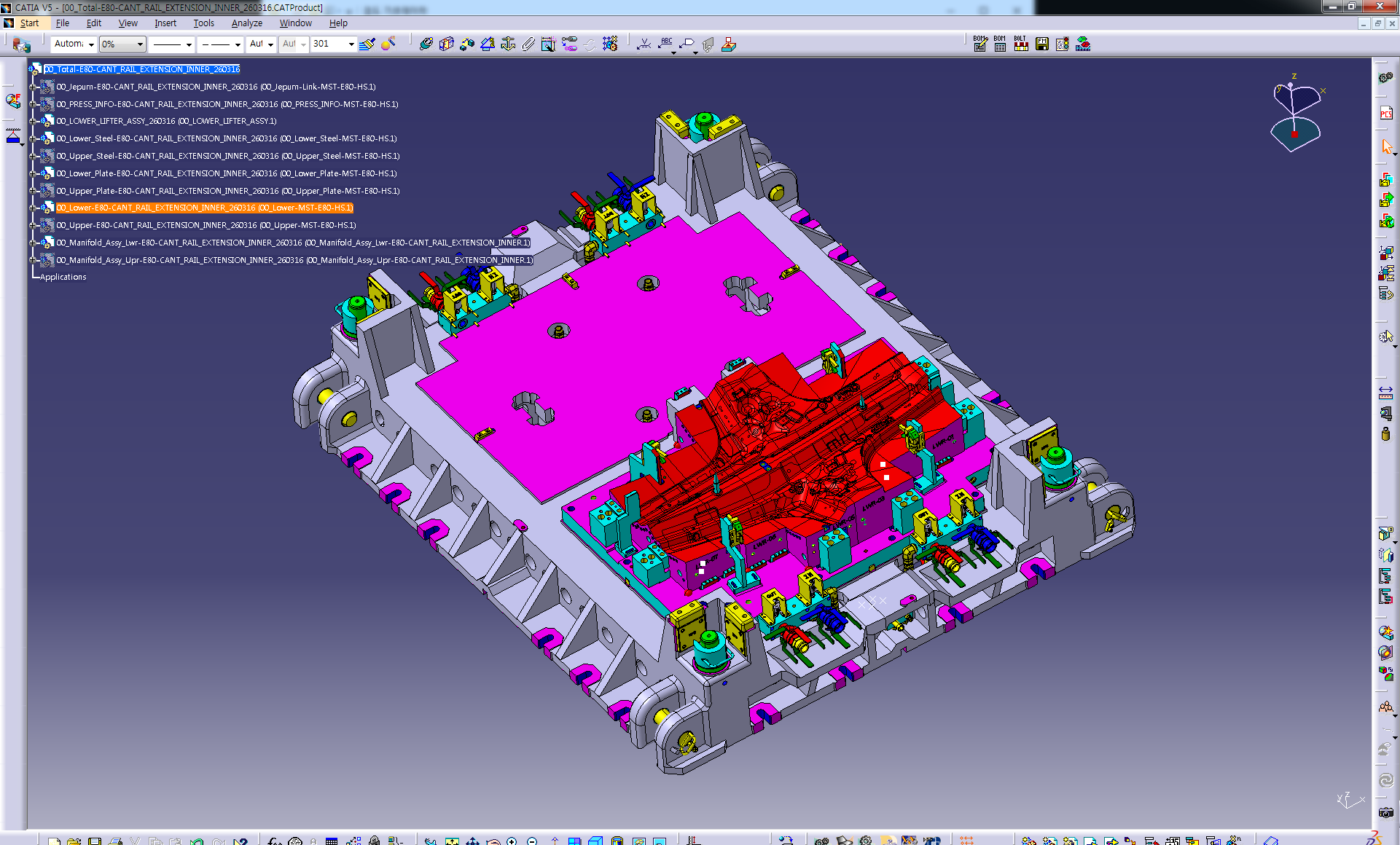Viewport: 1400px width, 845px height.
Task: Click the PCS icon on the right toolbar
Action: click(1385, 114)
